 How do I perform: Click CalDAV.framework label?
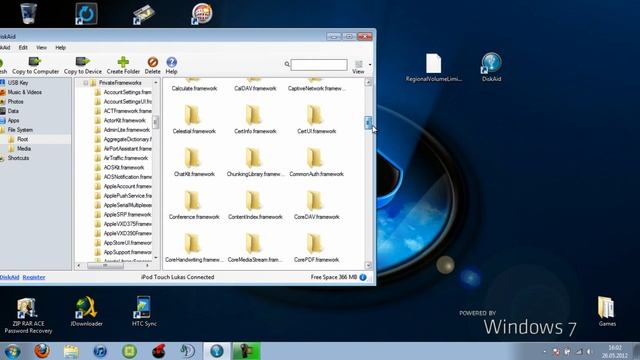255,88
